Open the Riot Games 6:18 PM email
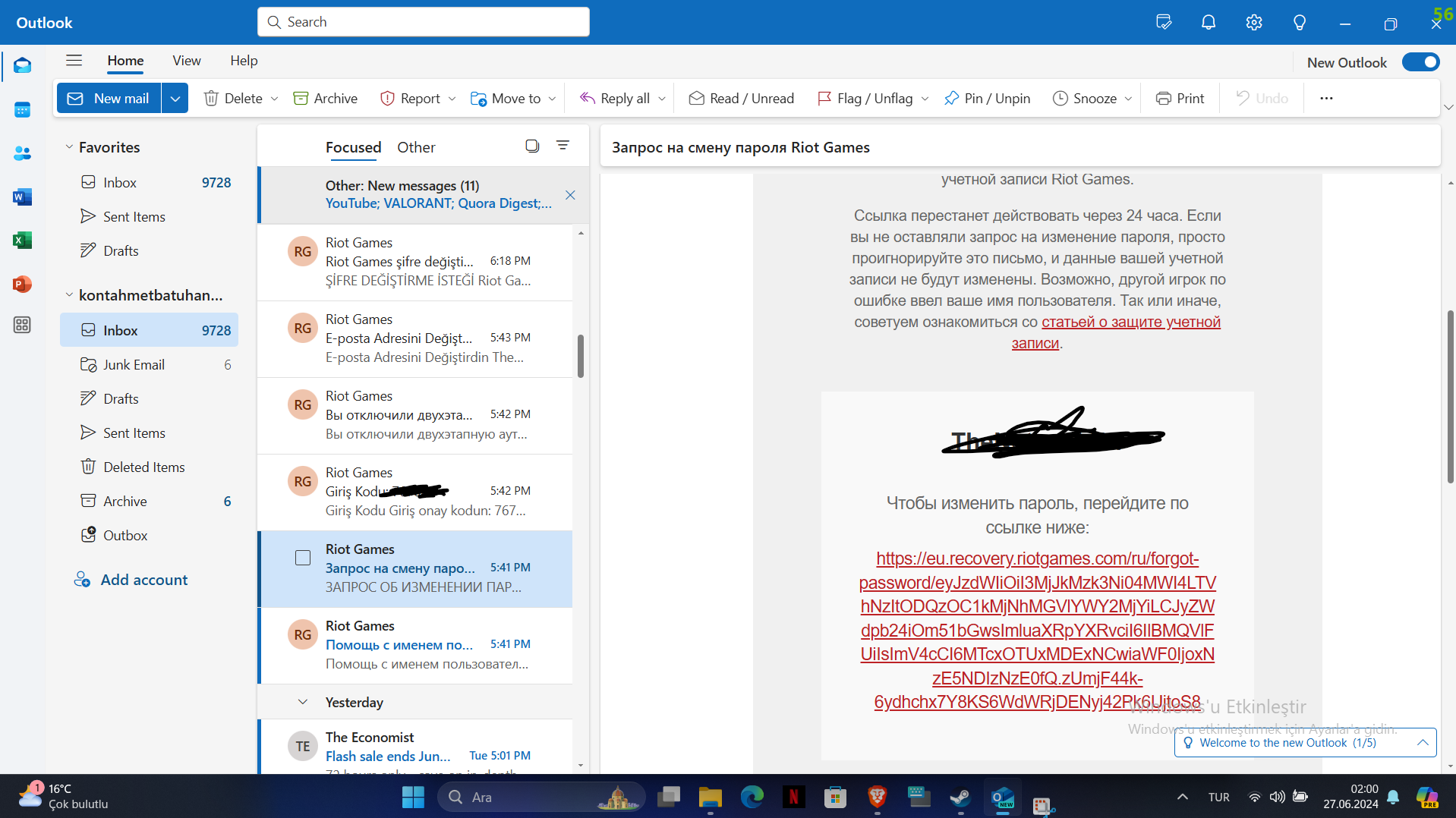This screenshot has width=1456, height=818. pyautogui.click(x=415, y=262)
